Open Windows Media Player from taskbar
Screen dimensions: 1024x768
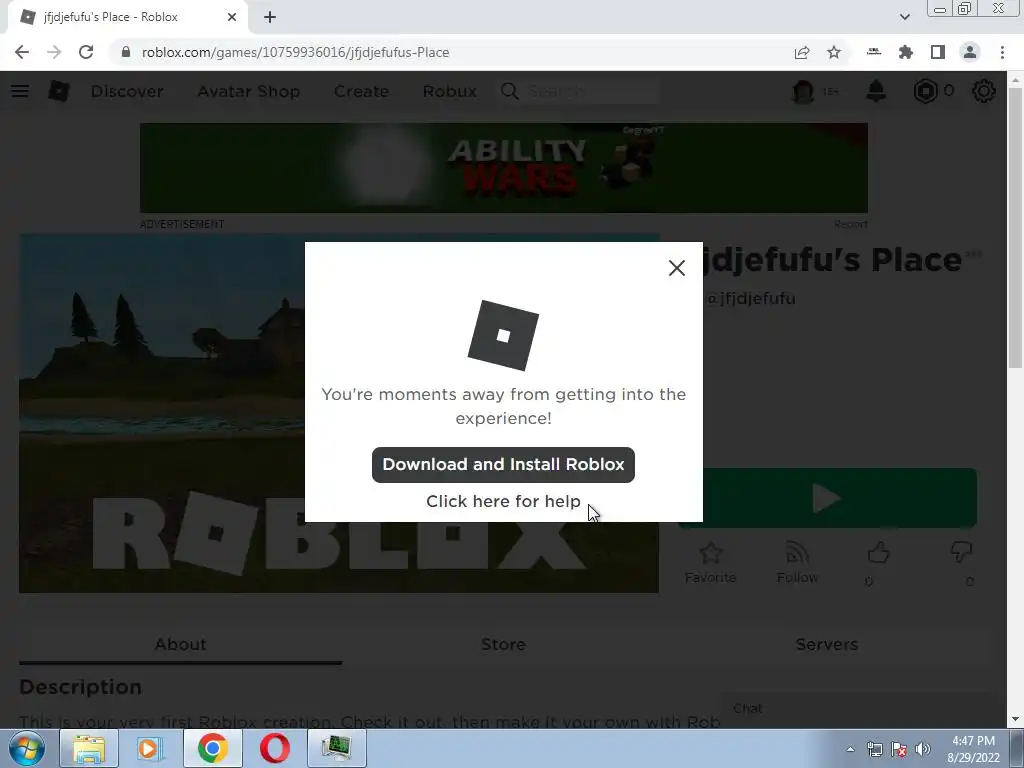(150, 748)
